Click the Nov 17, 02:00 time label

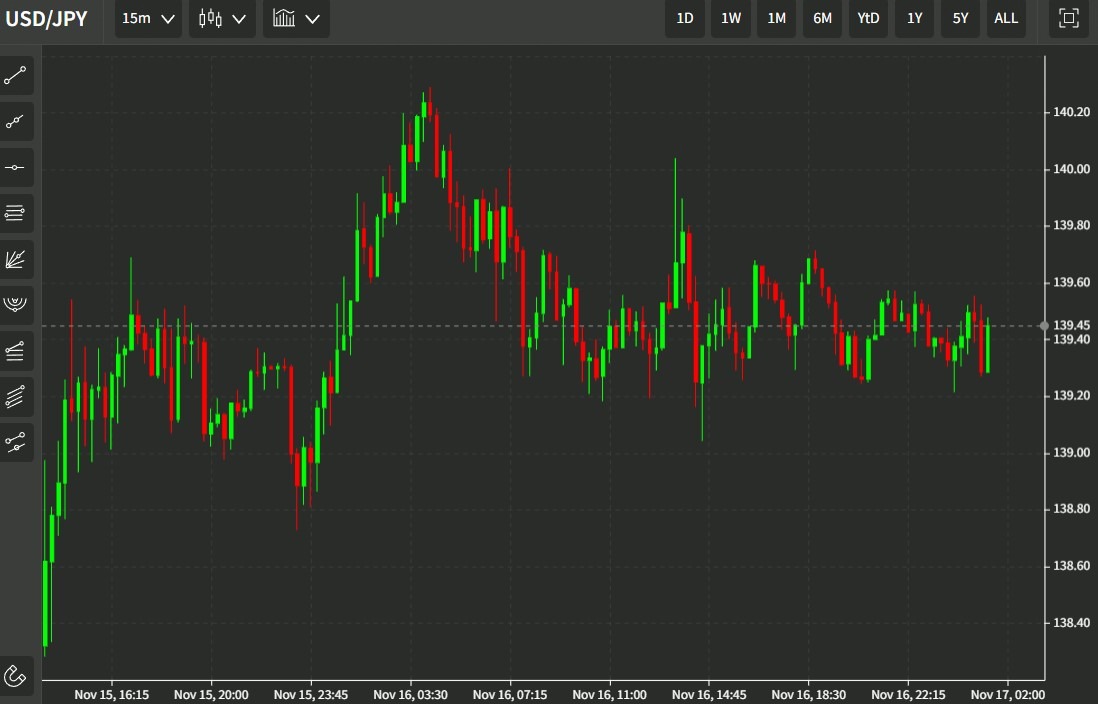click(1008, 695)
